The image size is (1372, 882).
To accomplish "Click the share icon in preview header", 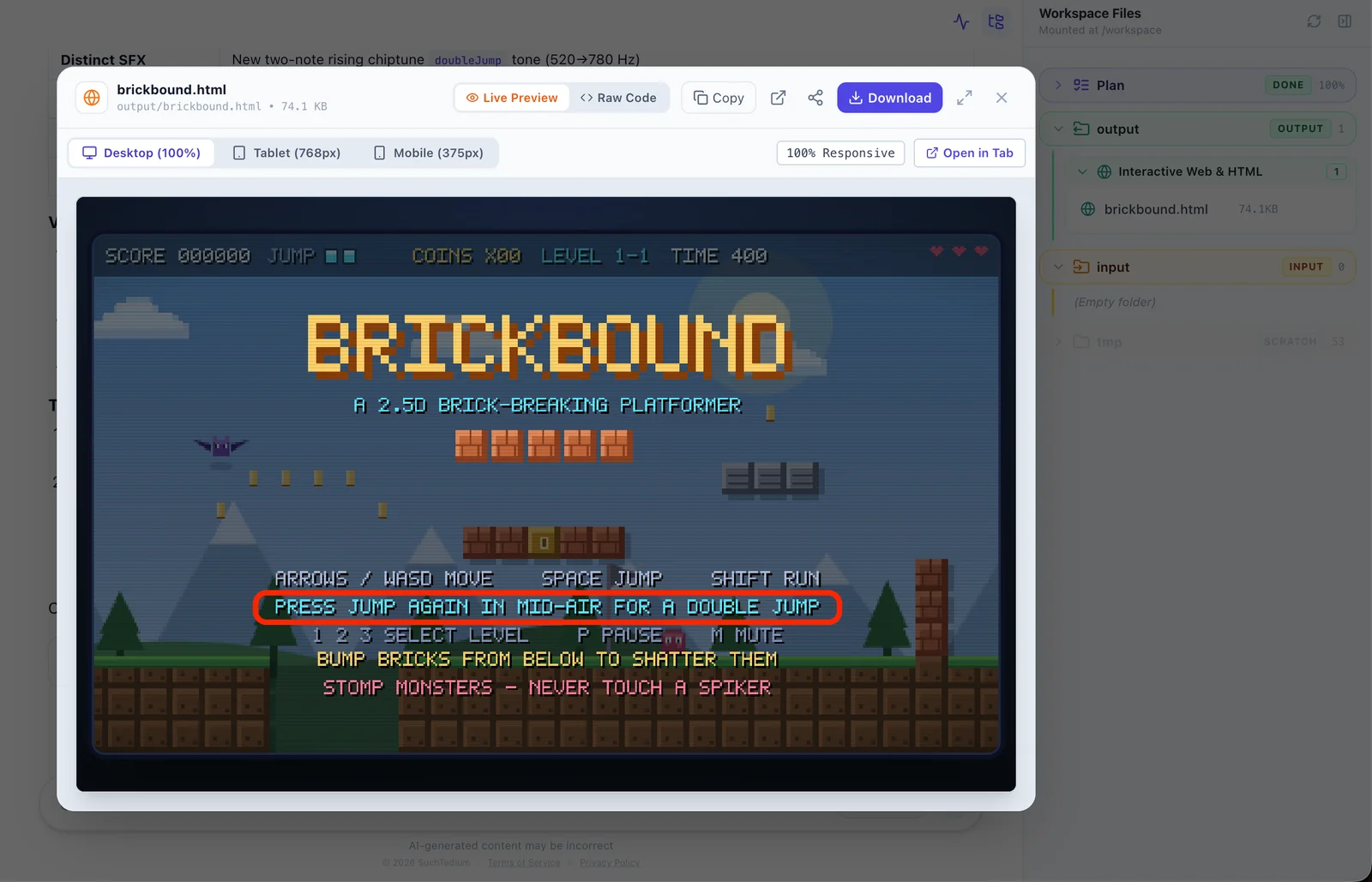I will 815,98.
